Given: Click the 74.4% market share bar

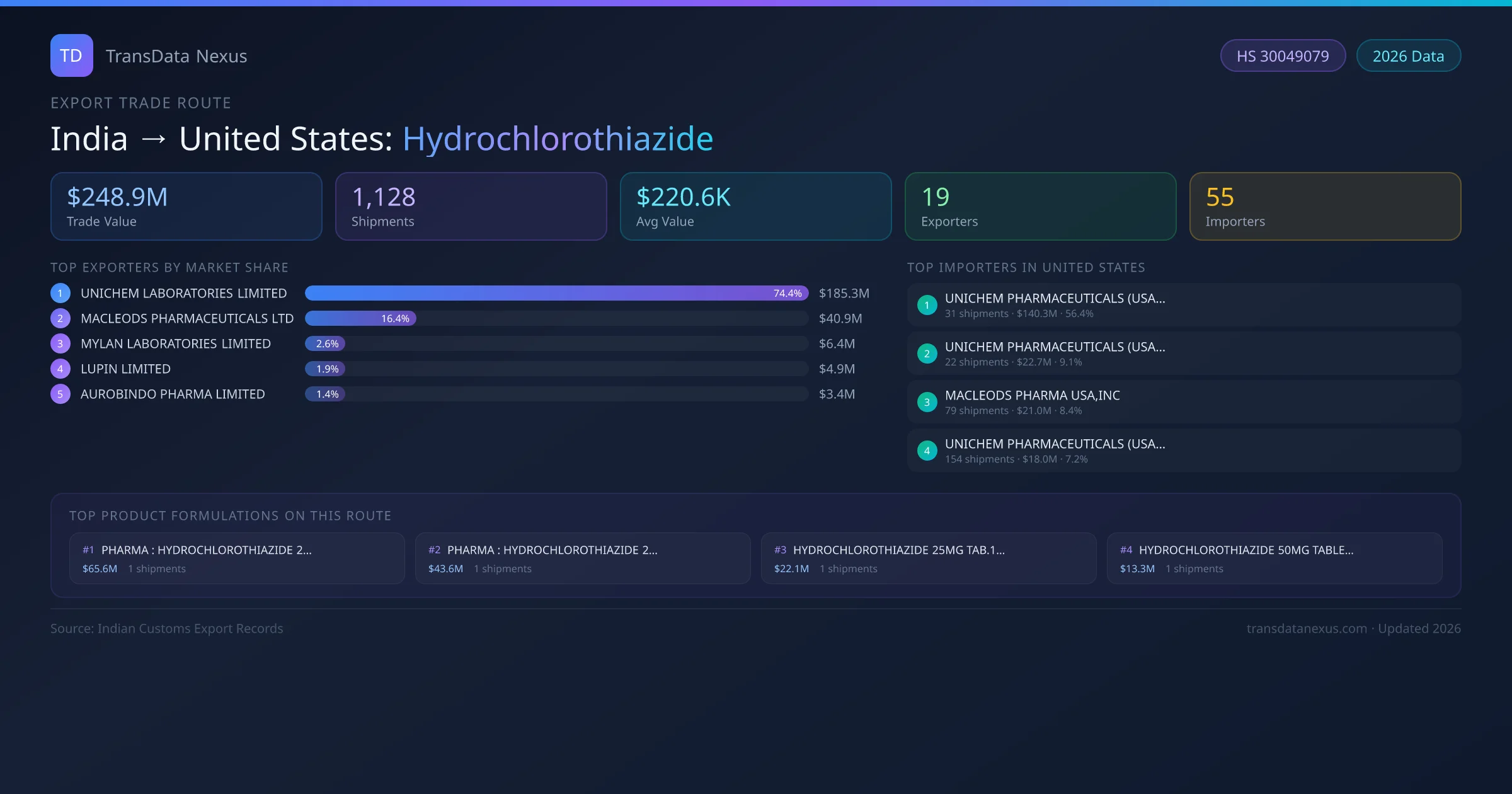Looking at the screenshot, I should click(x=556, y=293).
